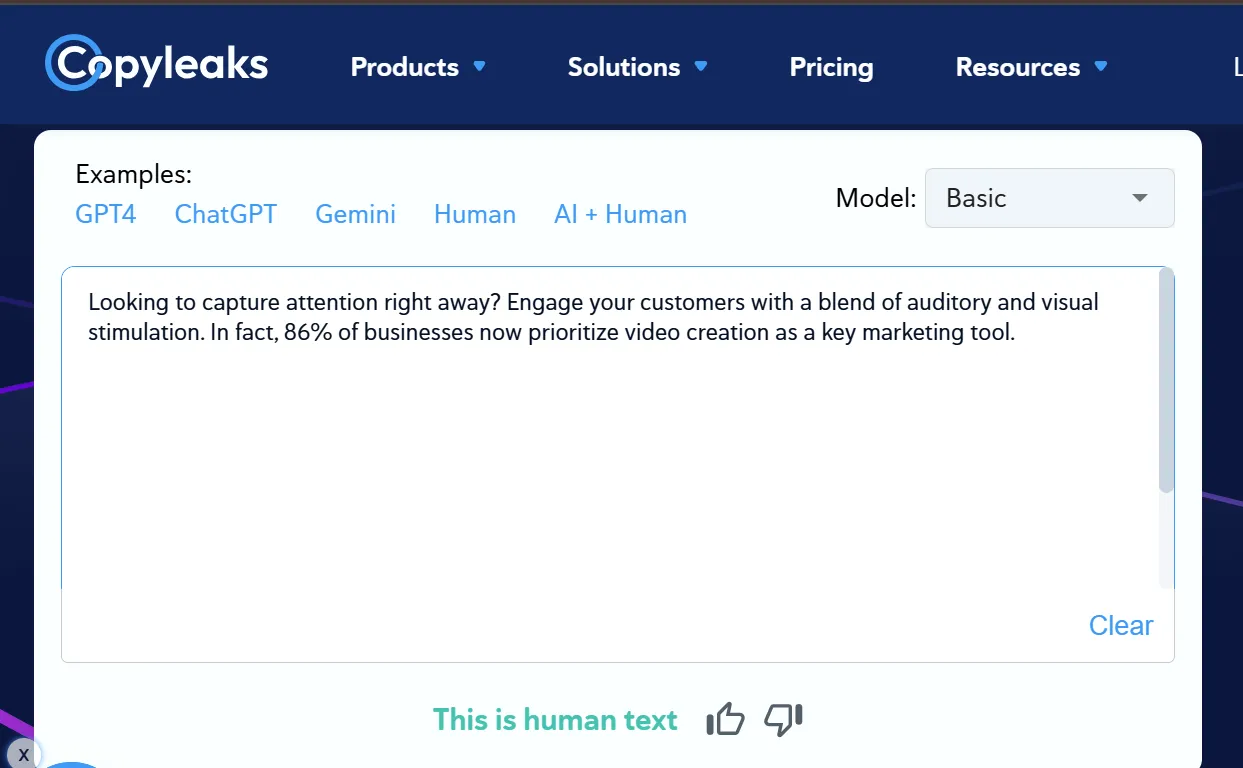Click the 'Model:' label
This screenshot has height=768, width=1243.
875,198
